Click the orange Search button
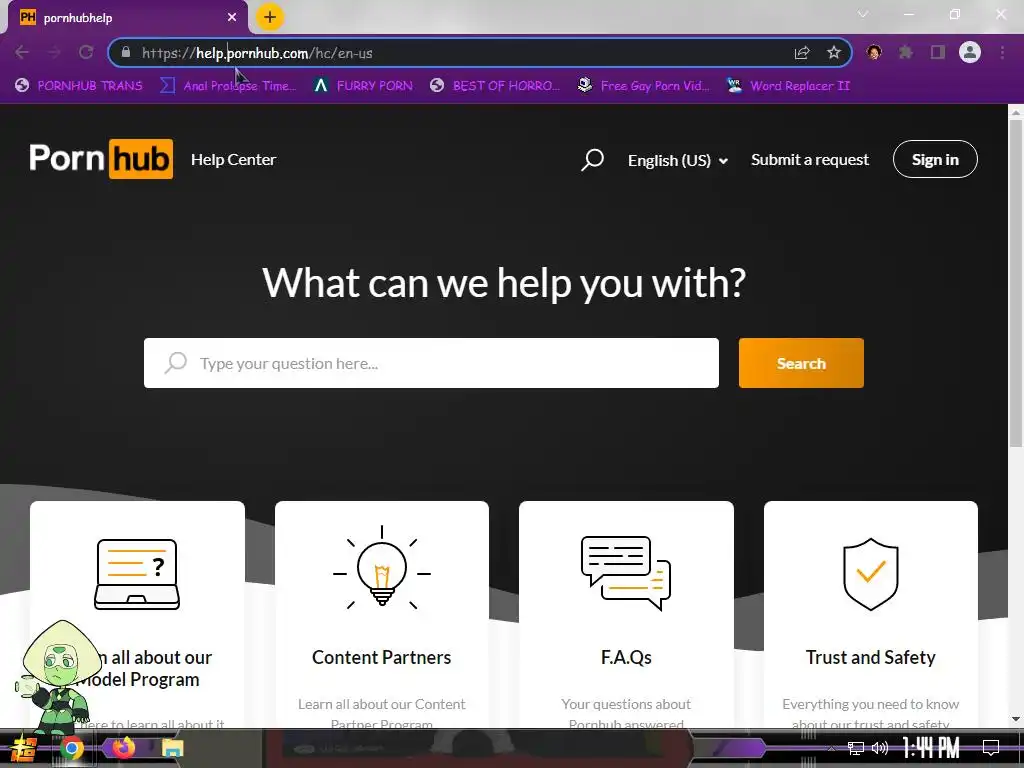 point(801,363)
